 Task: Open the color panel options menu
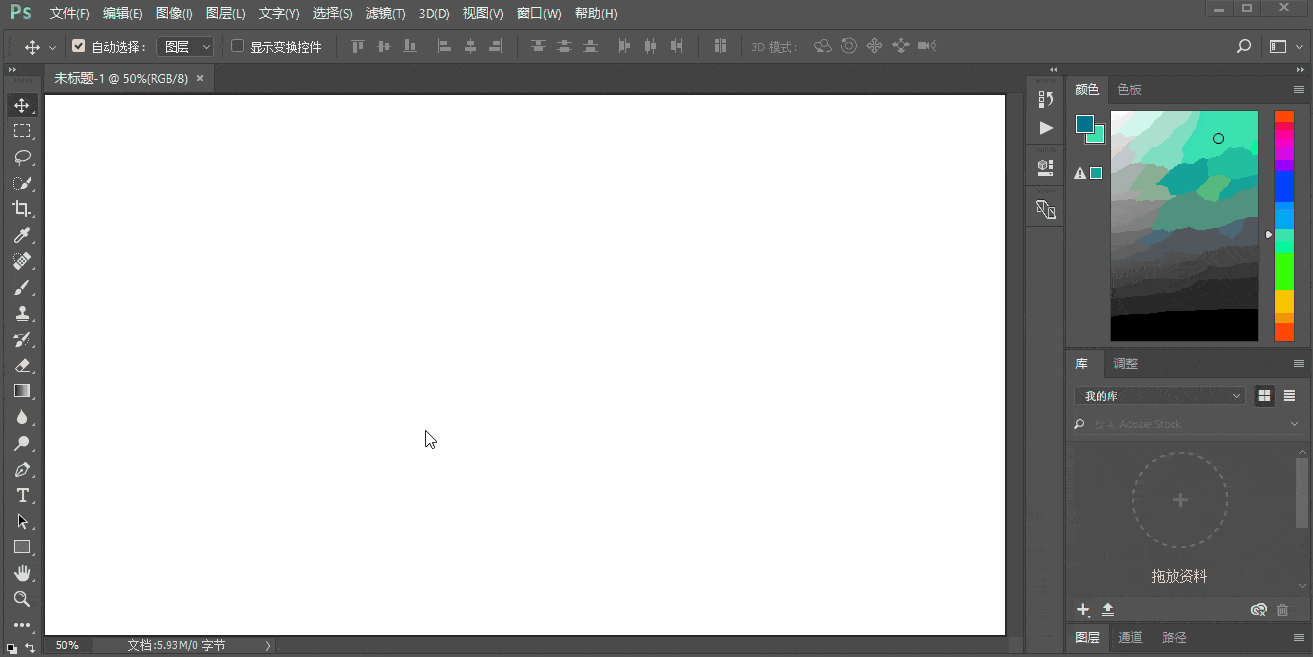[x=1299, y=89]
